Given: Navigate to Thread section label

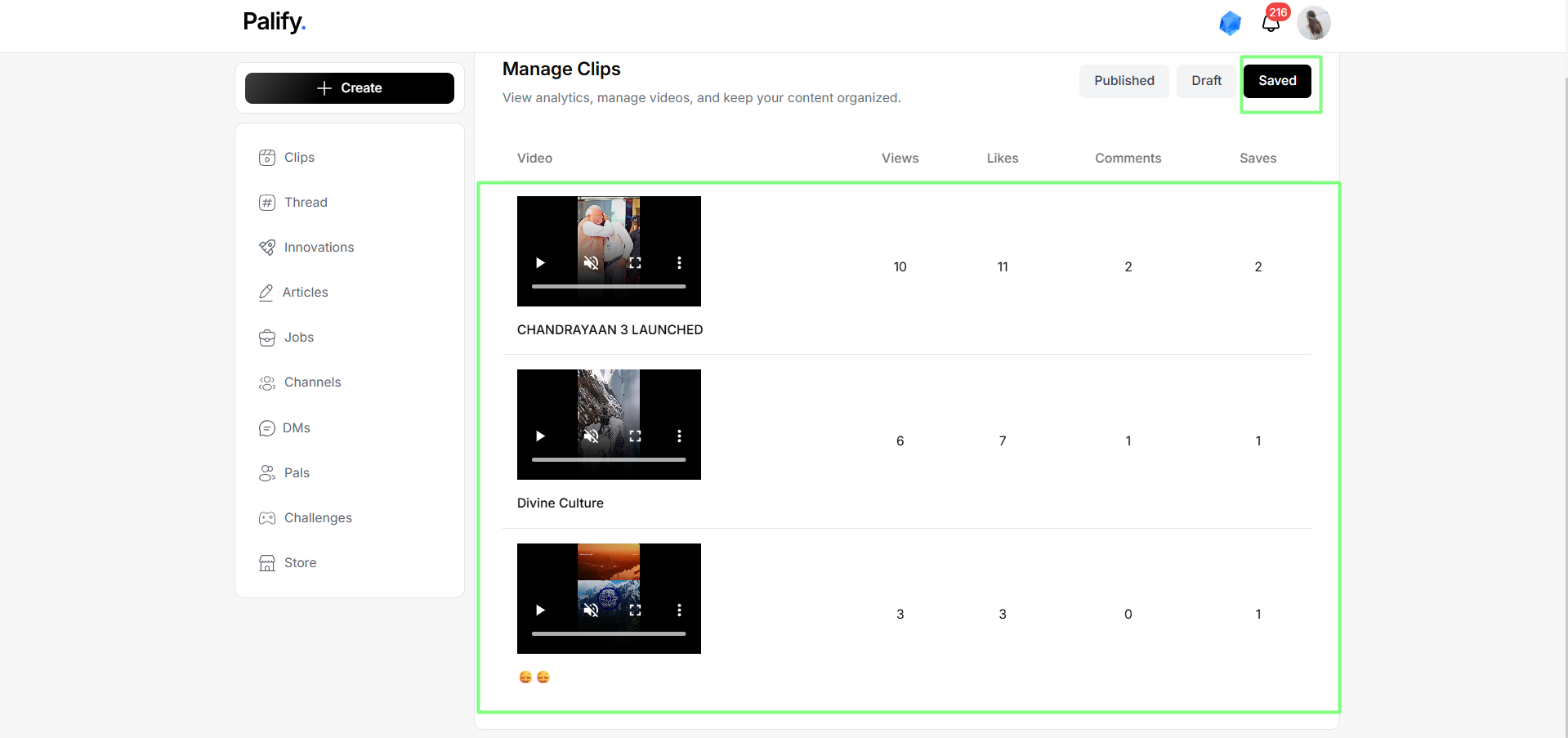Looking at the screenshot, I should point(306,203).
